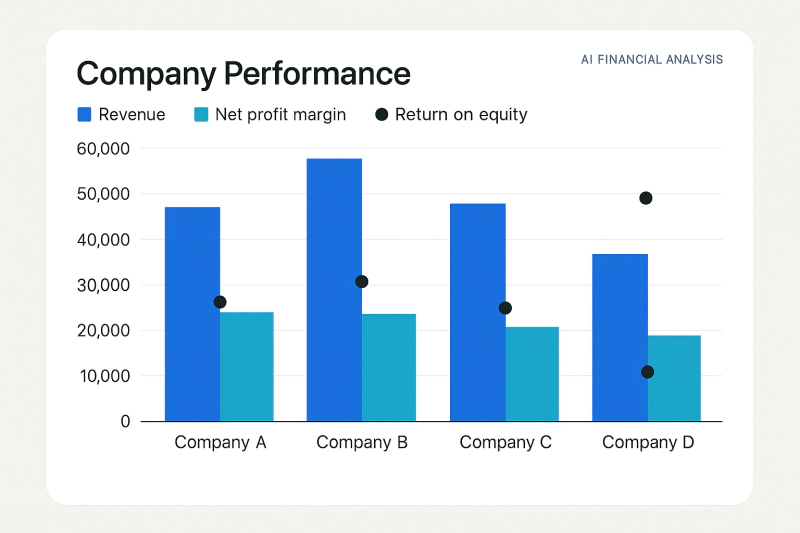Viewport: 800px width, 533px height.
Task: Select Company A's Revenue bar
Action: pyautogui.click(x=192, y=314)
